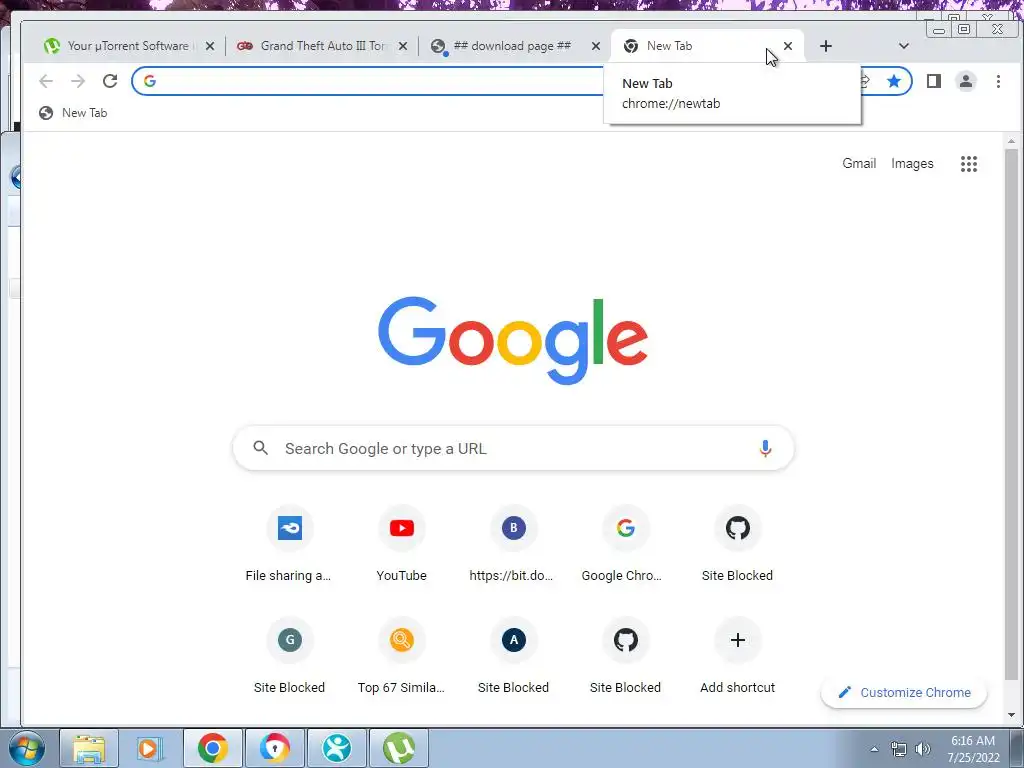
Task: Open Images link
Action: click(912, 163)
